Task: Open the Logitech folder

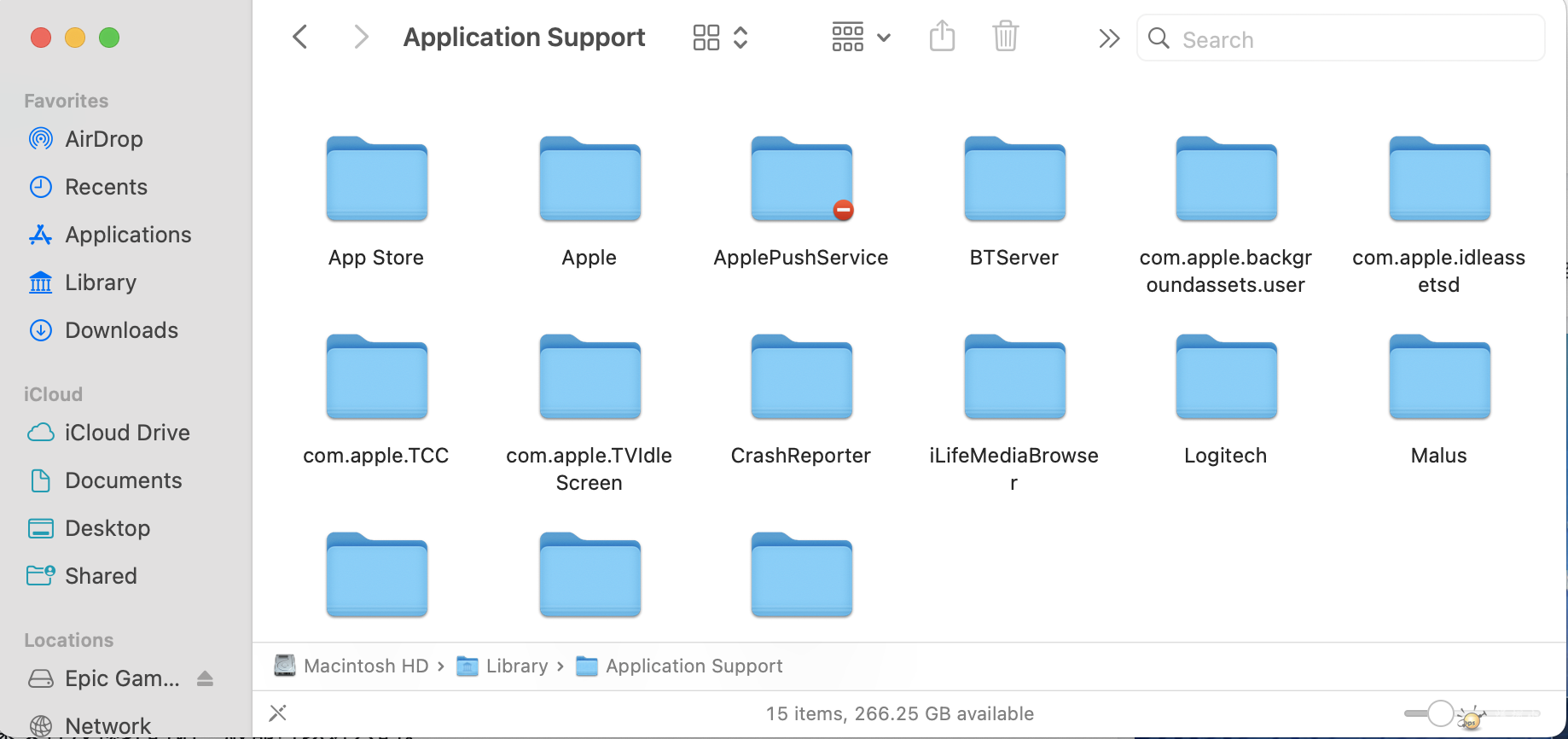Action: (x=1226, y=378)
